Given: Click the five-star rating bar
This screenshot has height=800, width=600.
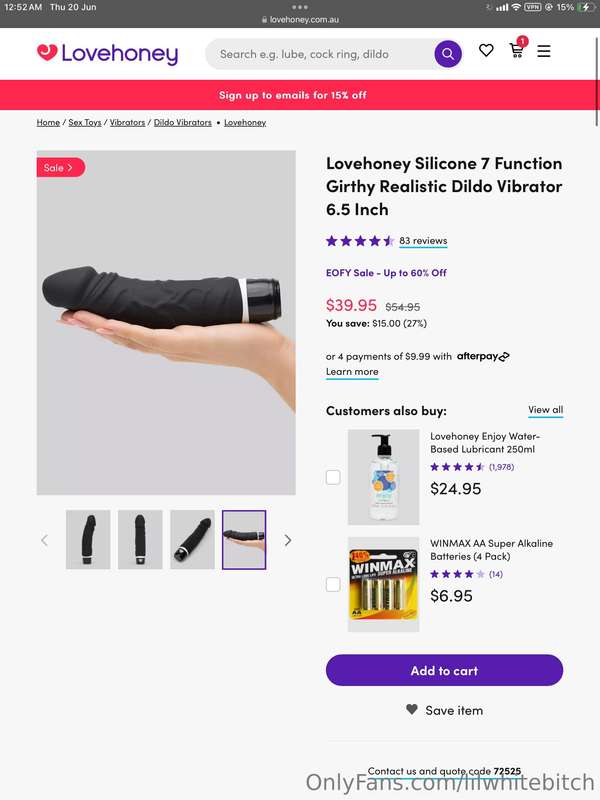Looking at the screenshot, I should point(360,241).
